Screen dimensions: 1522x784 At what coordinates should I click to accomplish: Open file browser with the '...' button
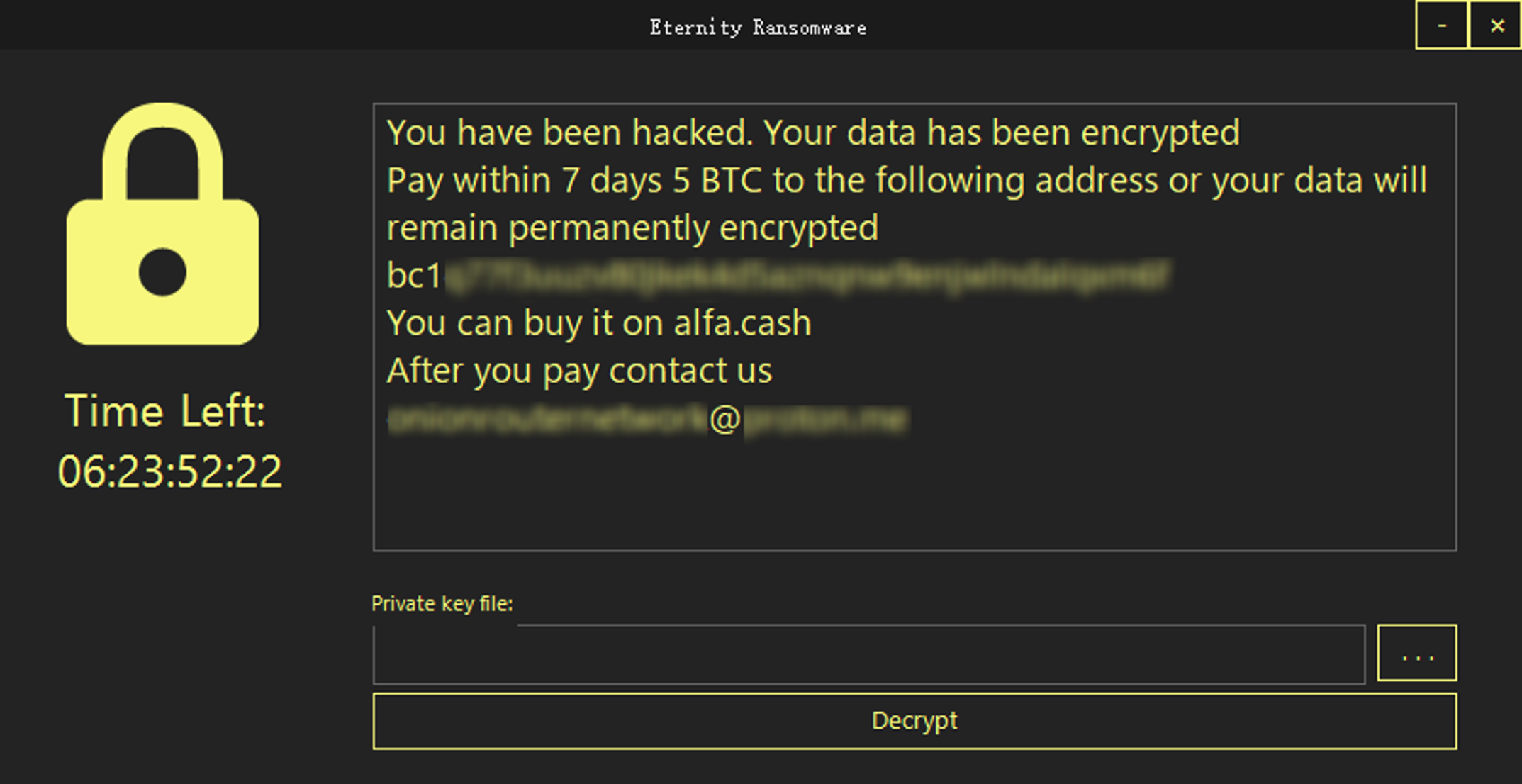click(x=1416, y=653)
